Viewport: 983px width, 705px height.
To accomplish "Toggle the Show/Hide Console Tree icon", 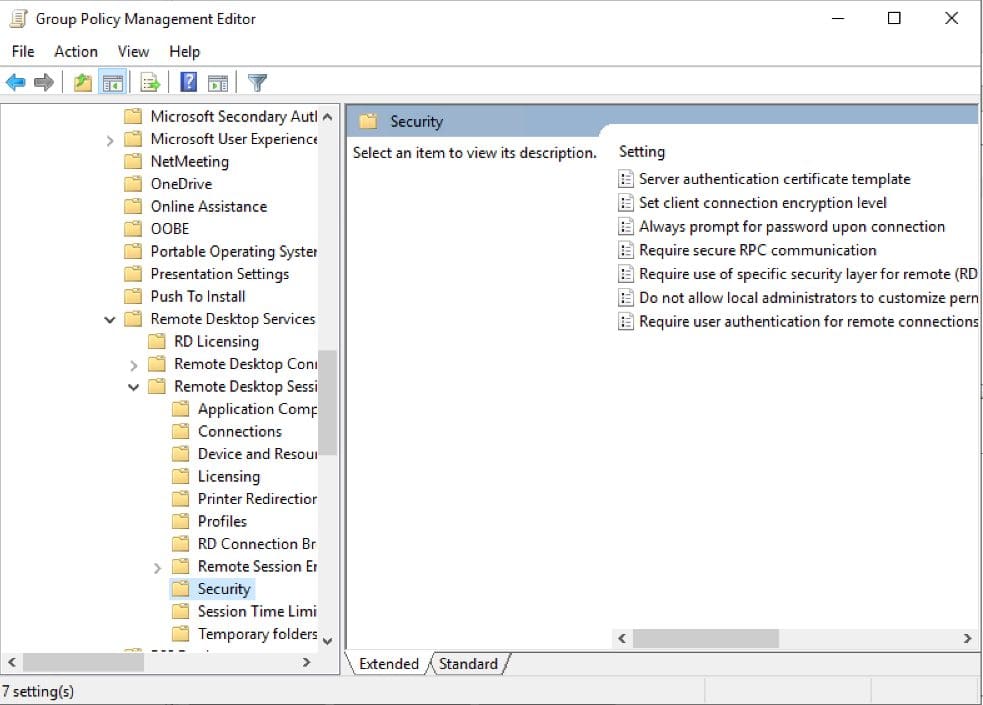I will [113, 82].
